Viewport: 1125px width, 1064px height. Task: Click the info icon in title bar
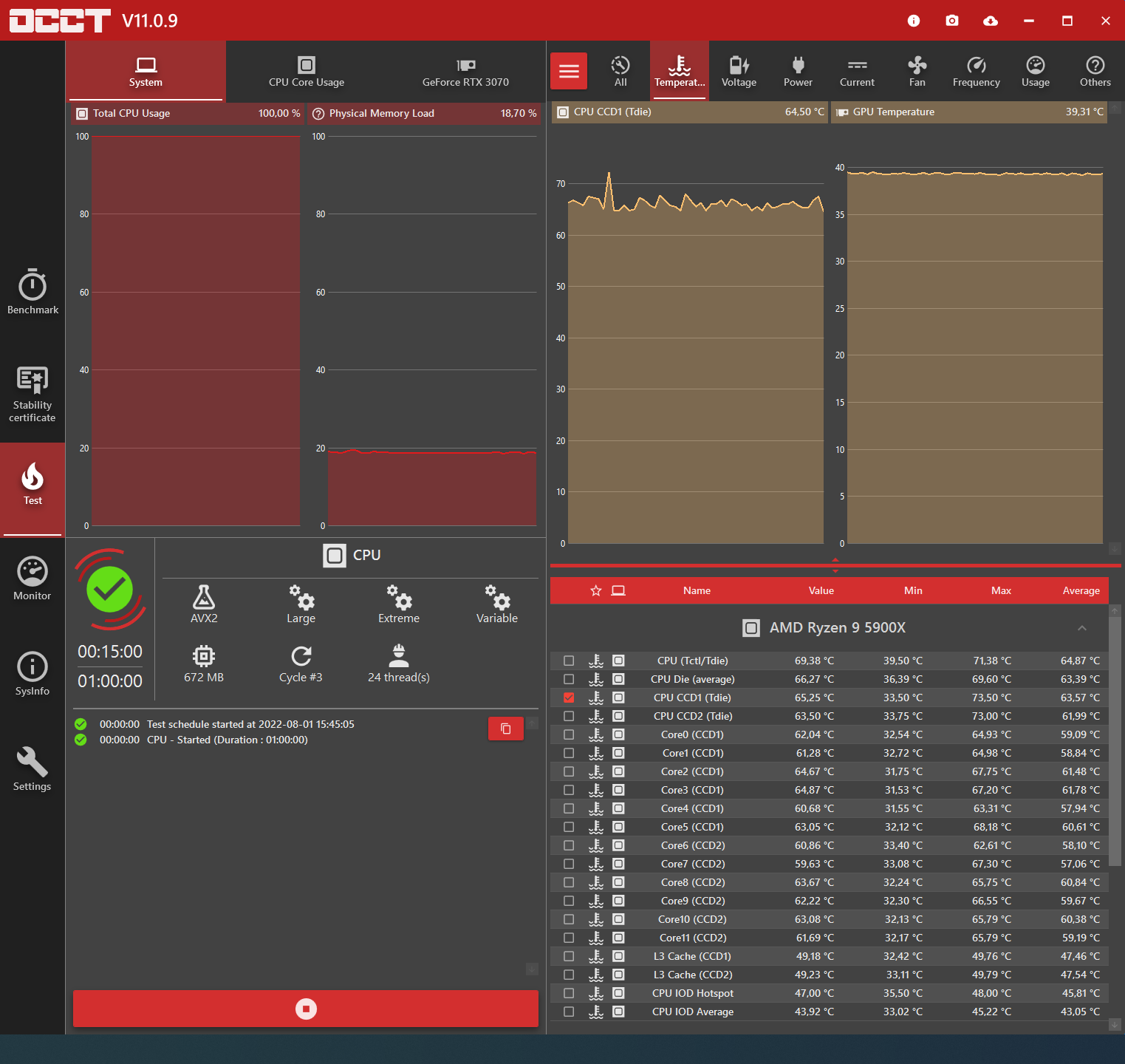[914, 21]
